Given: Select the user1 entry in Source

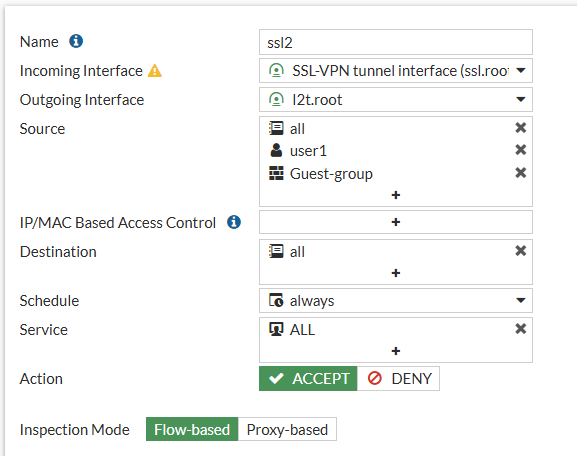Looking at the screenshot, I should (x=308, y=151).
